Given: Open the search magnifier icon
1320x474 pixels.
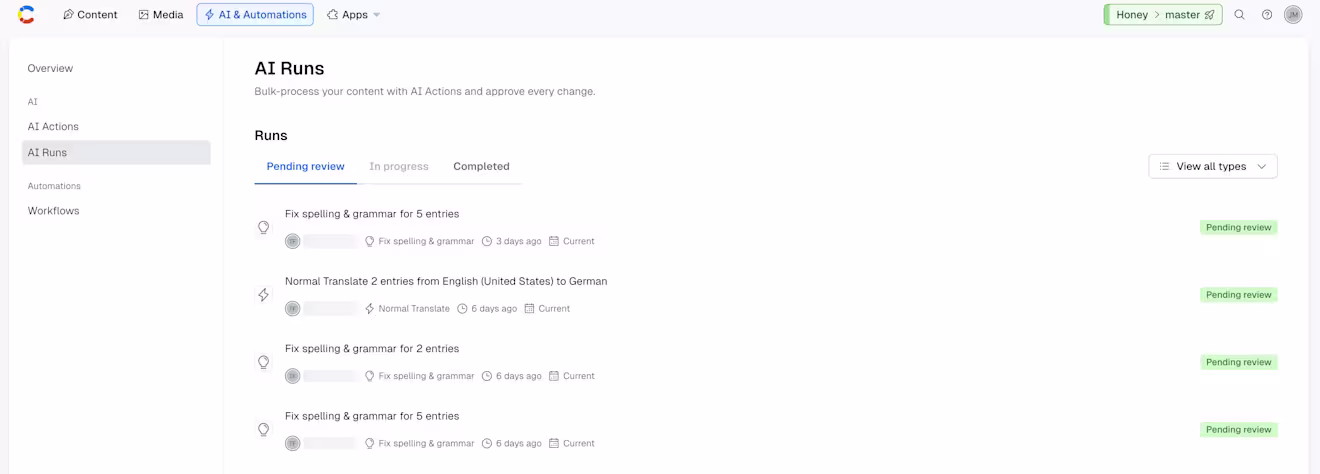Looking at the screenshot, I should coord(1239,15).
